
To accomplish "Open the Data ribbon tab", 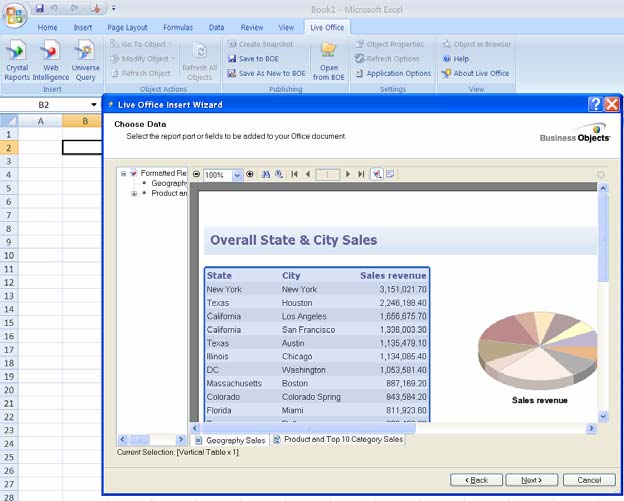I will coord(216,27).
